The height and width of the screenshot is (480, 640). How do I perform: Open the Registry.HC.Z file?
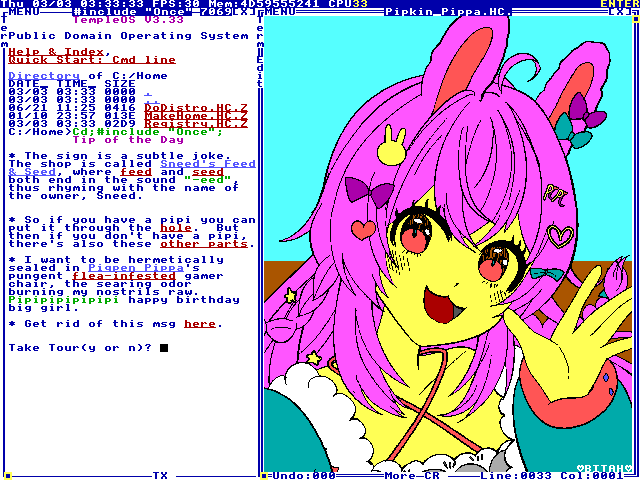click(196, 124)
